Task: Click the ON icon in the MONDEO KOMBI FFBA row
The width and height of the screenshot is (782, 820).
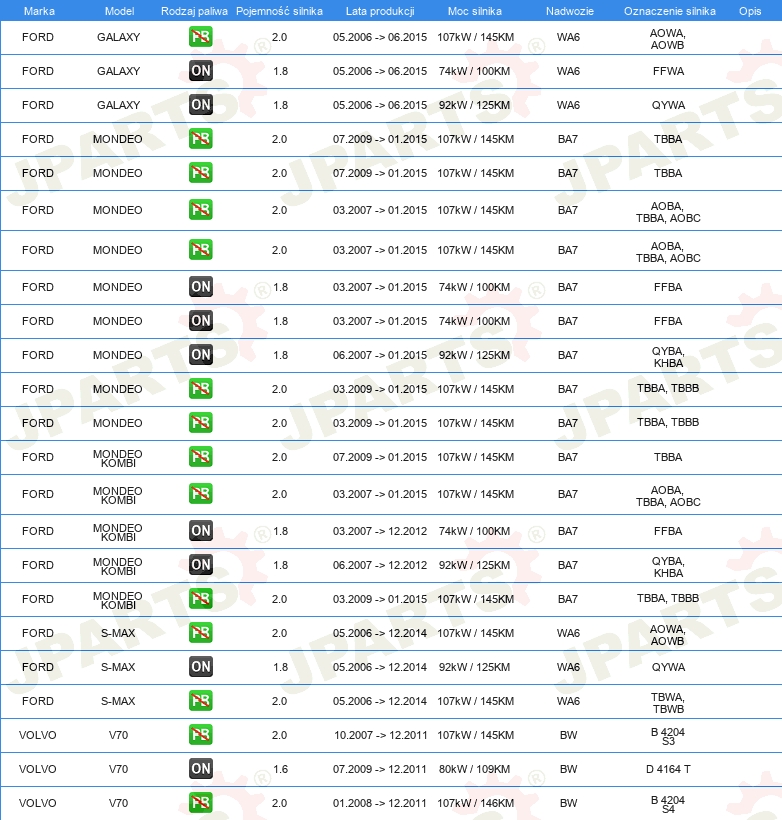Action: [201, 531]
